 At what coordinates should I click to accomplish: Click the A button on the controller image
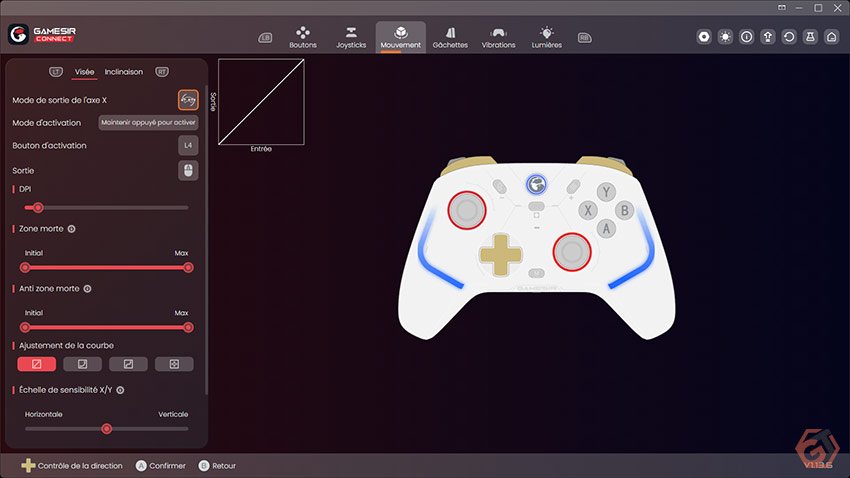[x=606, y=229]
